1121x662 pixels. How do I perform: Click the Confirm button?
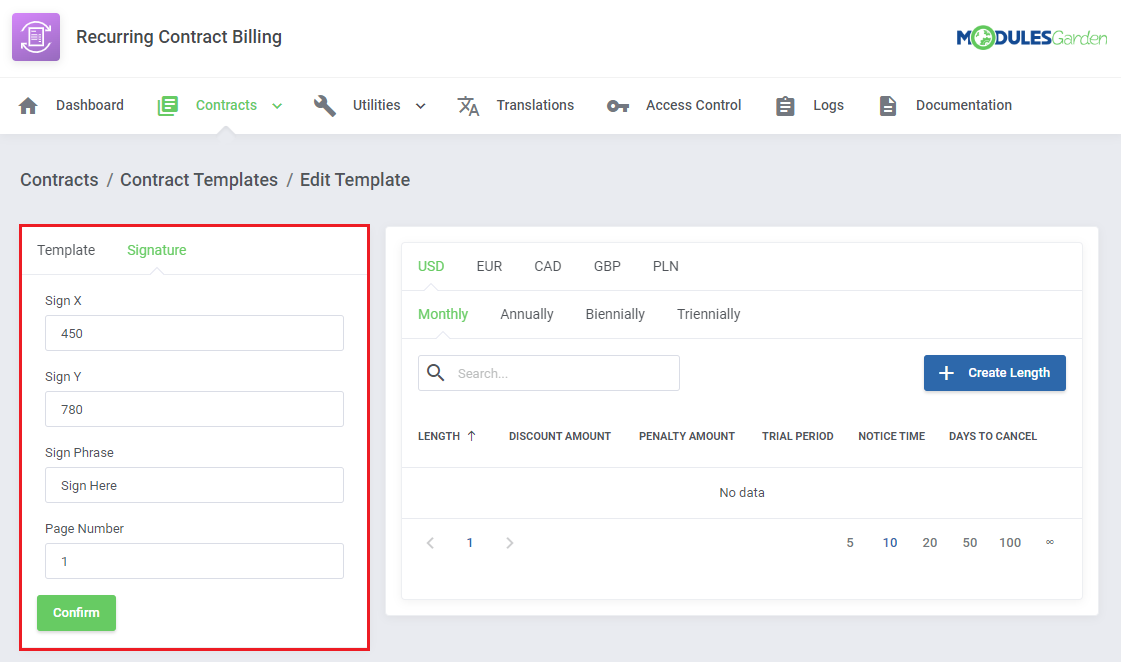click(x=76, y=613)
